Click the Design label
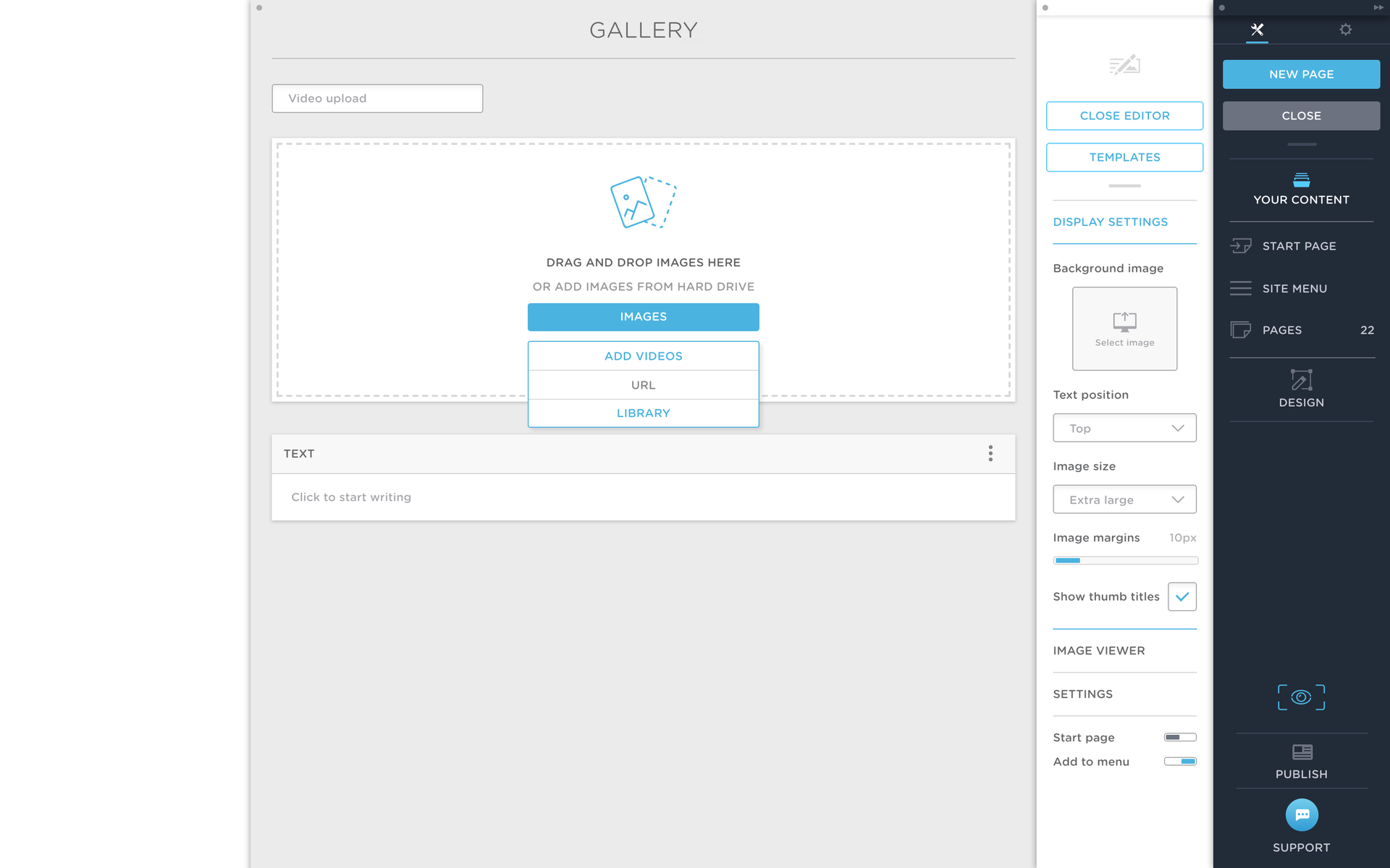 1301,403
